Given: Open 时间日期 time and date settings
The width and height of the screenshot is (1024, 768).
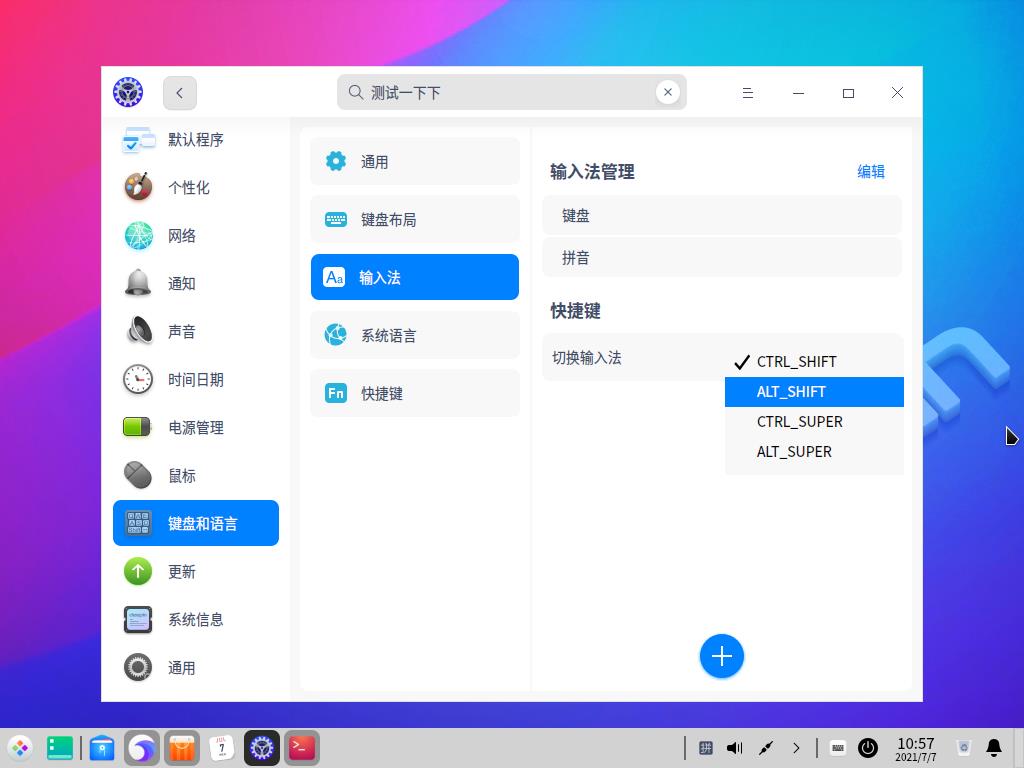Looking at the screenshot, I should (195, 379).
